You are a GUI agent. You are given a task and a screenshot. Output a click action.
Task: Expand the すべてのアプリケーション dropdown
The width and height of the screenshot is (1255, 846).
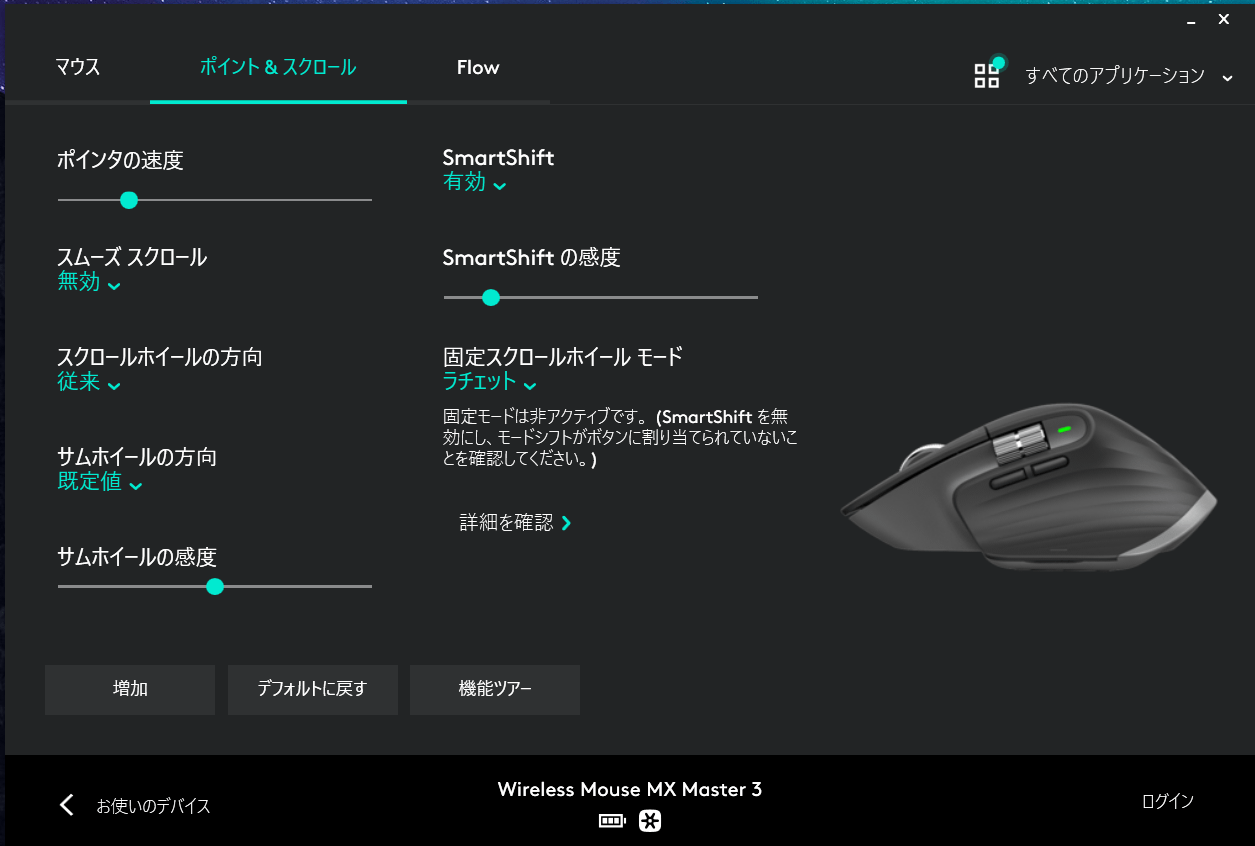[x=1129, y=76]
